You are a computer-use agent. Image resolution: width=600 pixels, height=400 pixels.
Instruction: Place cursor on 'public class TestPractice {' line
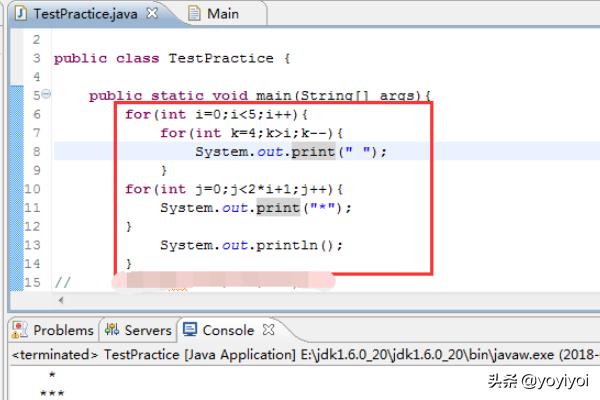(x=172, y=58)
